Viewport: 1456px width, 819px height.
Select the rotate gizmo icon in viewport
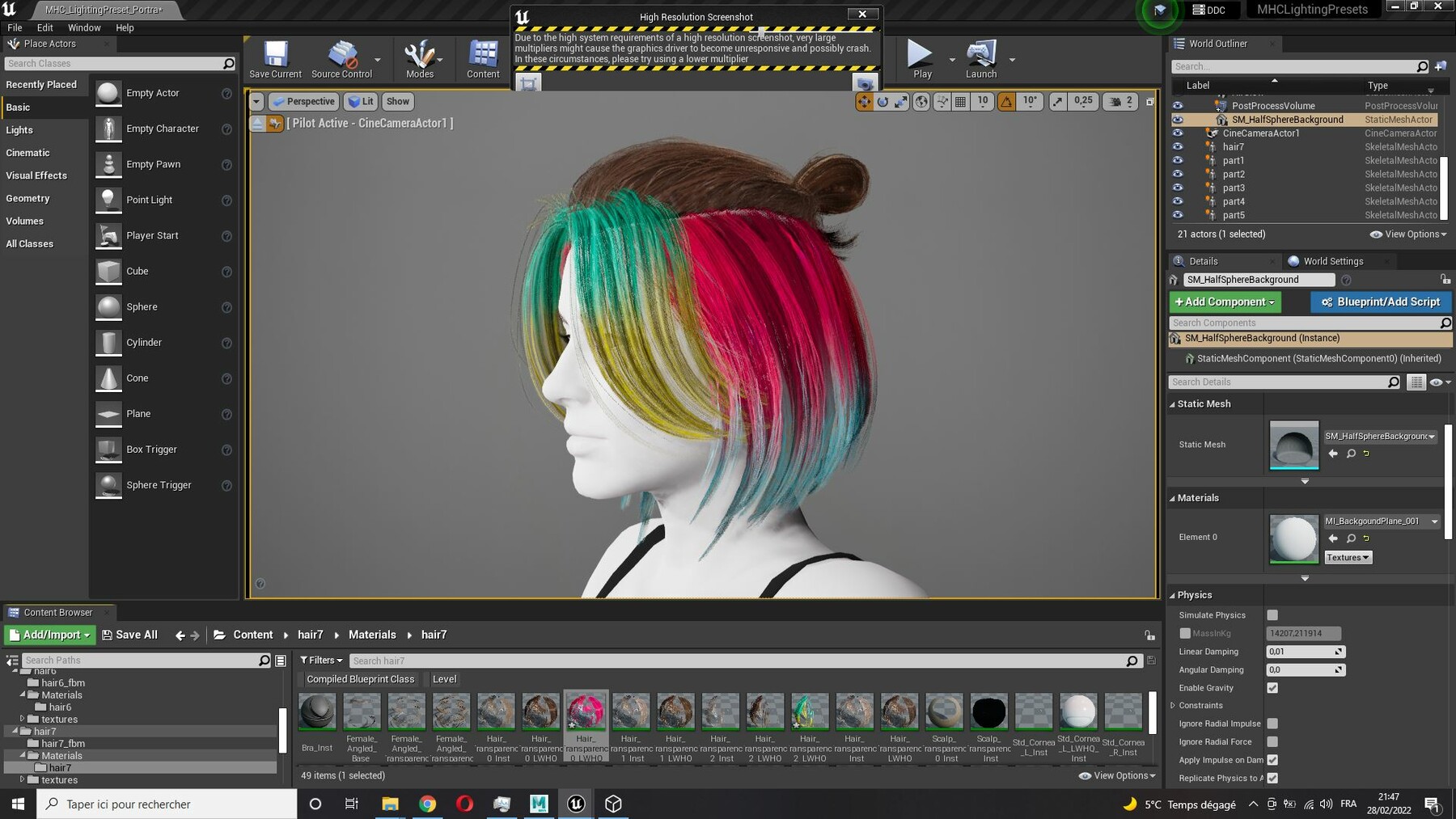[x=882, y=101]
